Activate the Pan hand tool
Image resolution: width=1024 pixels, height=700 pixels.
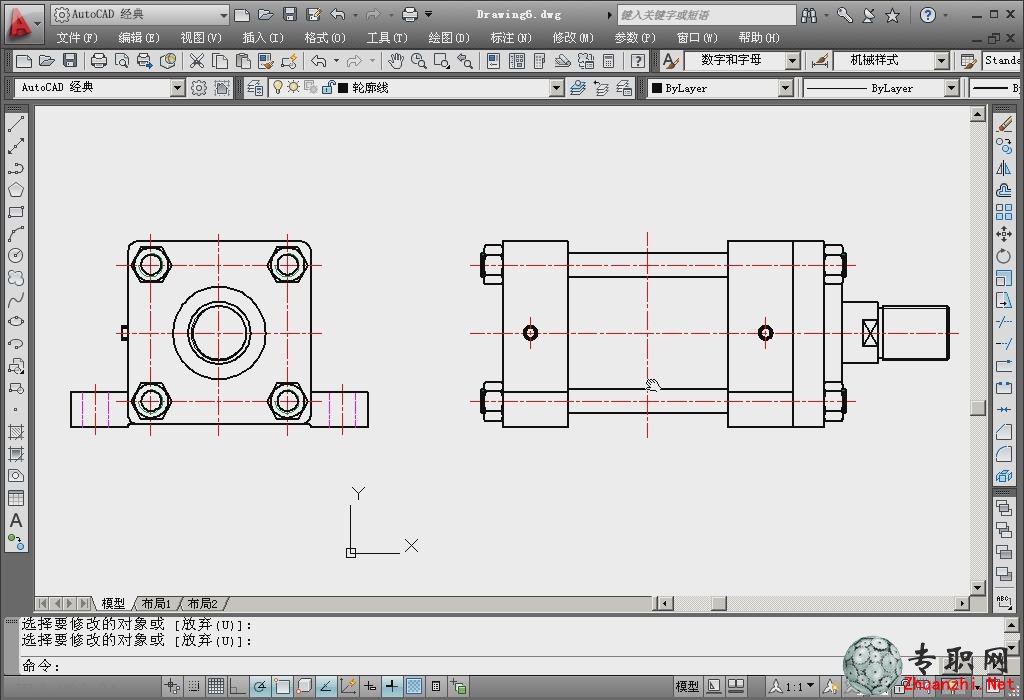(396, 61)
